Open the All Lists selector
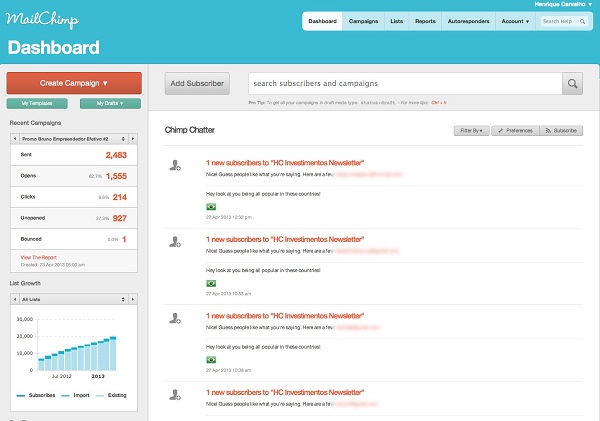 tap(73, 299)
